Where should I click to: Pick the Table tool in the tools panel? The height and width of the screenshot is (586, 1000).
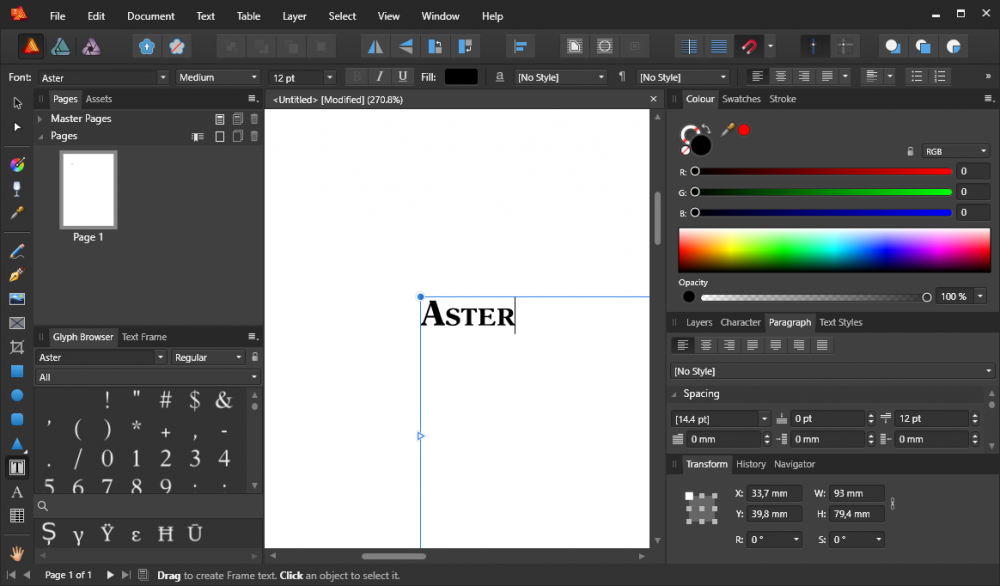[17, 516]
